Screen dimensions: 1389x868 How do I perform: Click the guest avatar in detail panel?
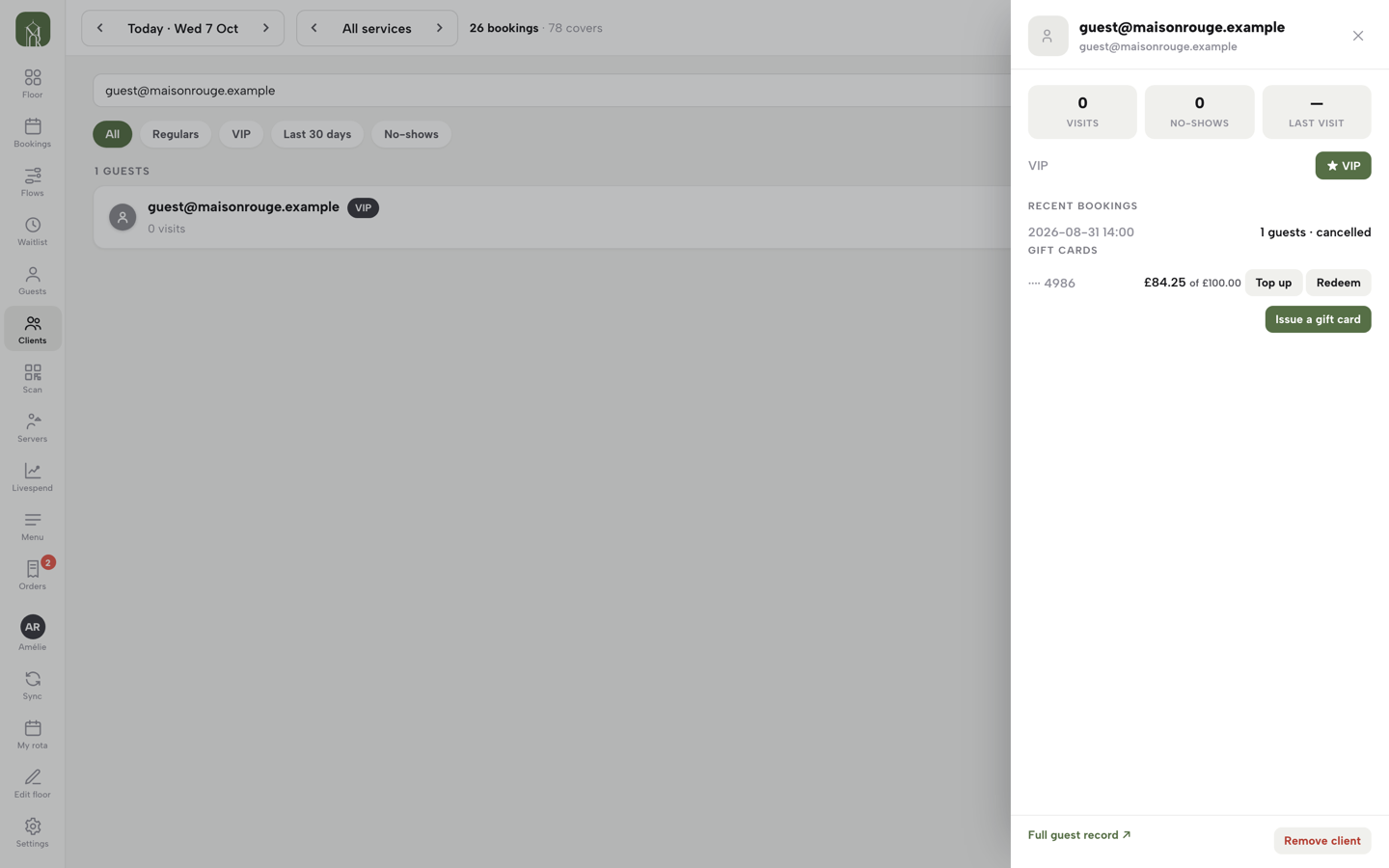tap(1048, 36)
